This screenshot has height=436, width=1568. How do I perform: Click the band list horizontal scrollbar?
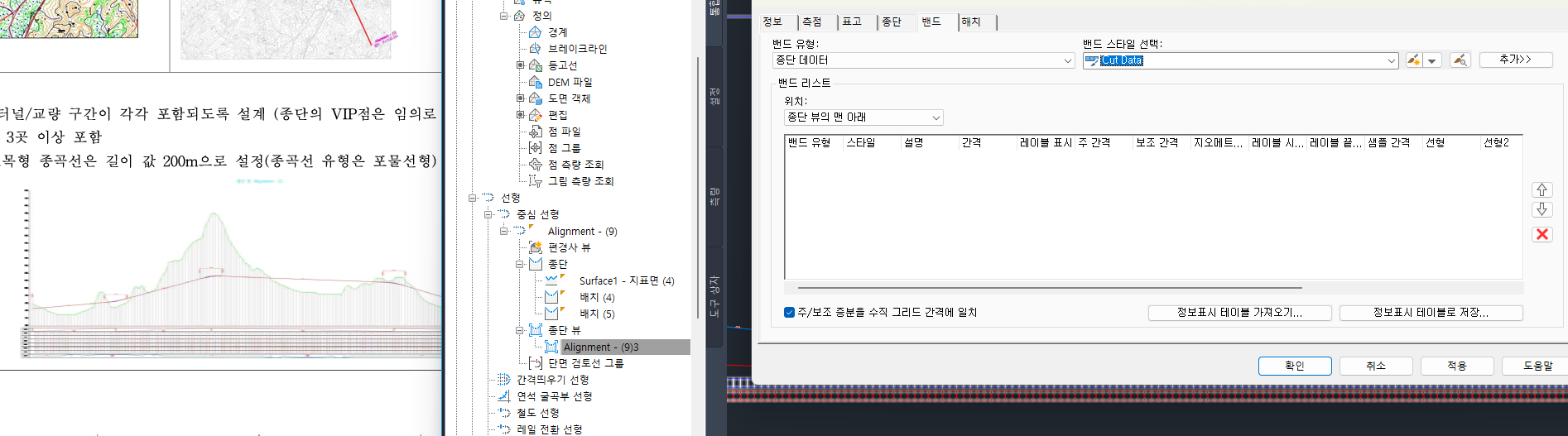1050,288
